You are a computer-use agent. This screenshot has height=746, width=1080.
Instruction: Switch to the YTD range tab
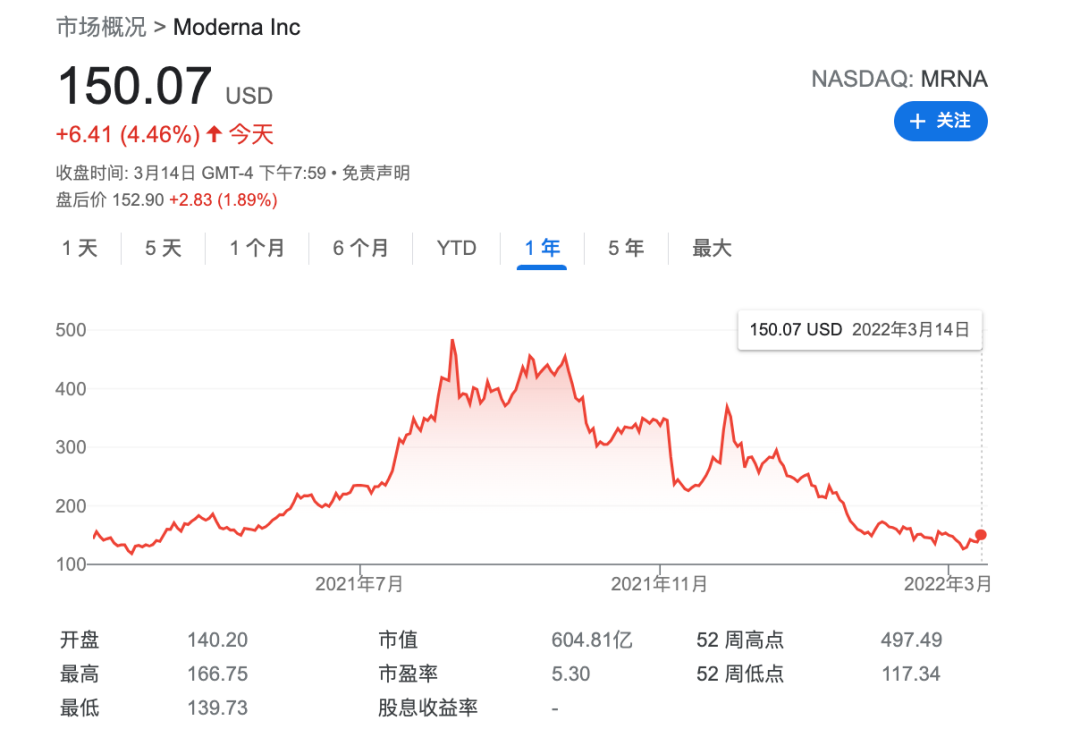tap(457, 248)
